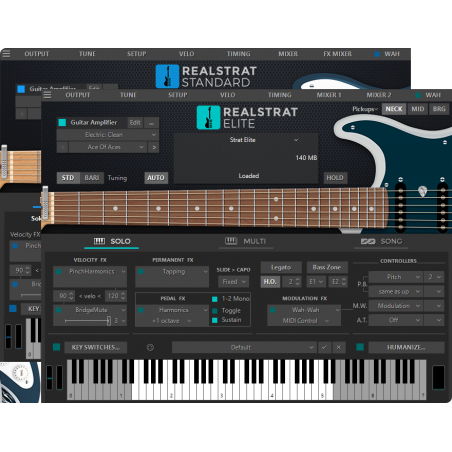
Task: Go to next amp preset arrow
Action: pos(154,147)
